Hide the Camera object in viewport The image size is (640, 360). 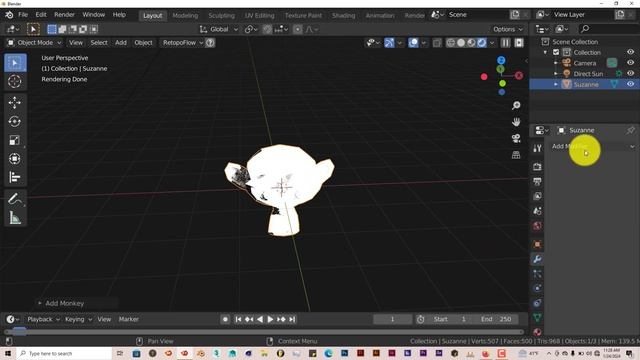(631, 63)
